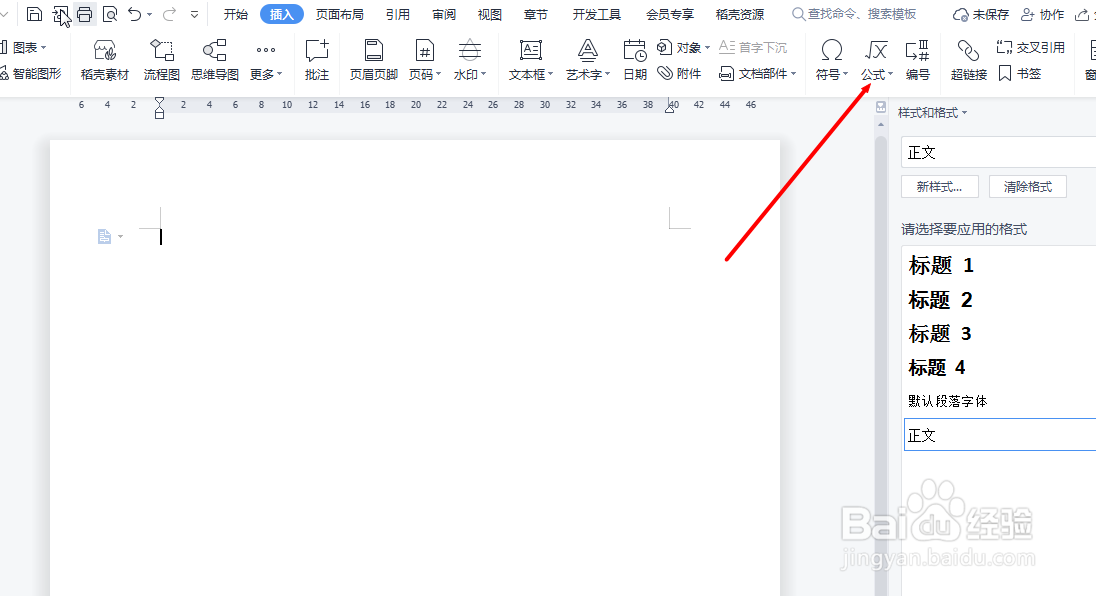Add a 批注 comment

(317, 60)
